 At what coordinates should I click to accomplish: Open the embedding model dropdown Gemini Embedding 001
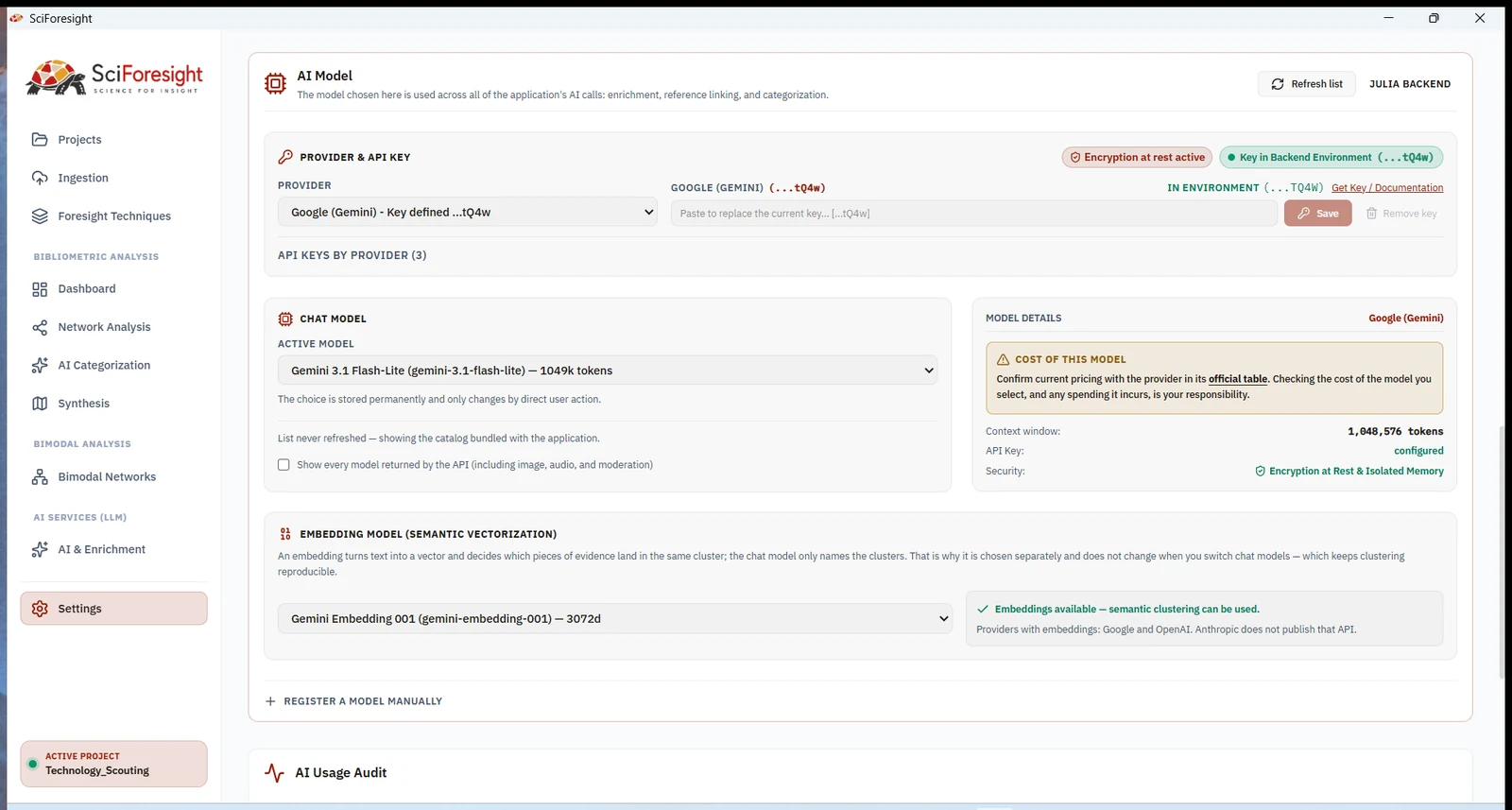[x=615, y=619]
